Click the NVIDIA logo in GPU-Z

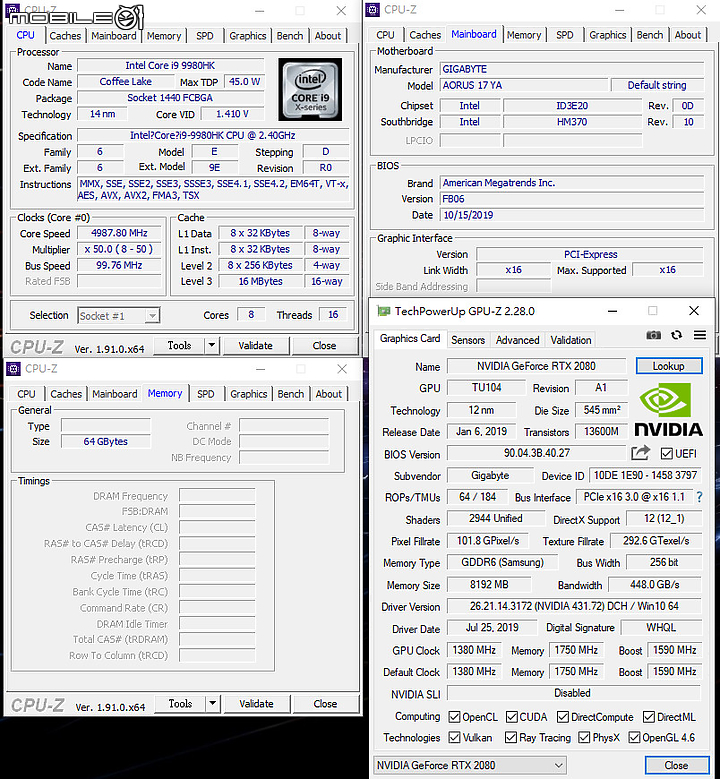pos(668,410)
